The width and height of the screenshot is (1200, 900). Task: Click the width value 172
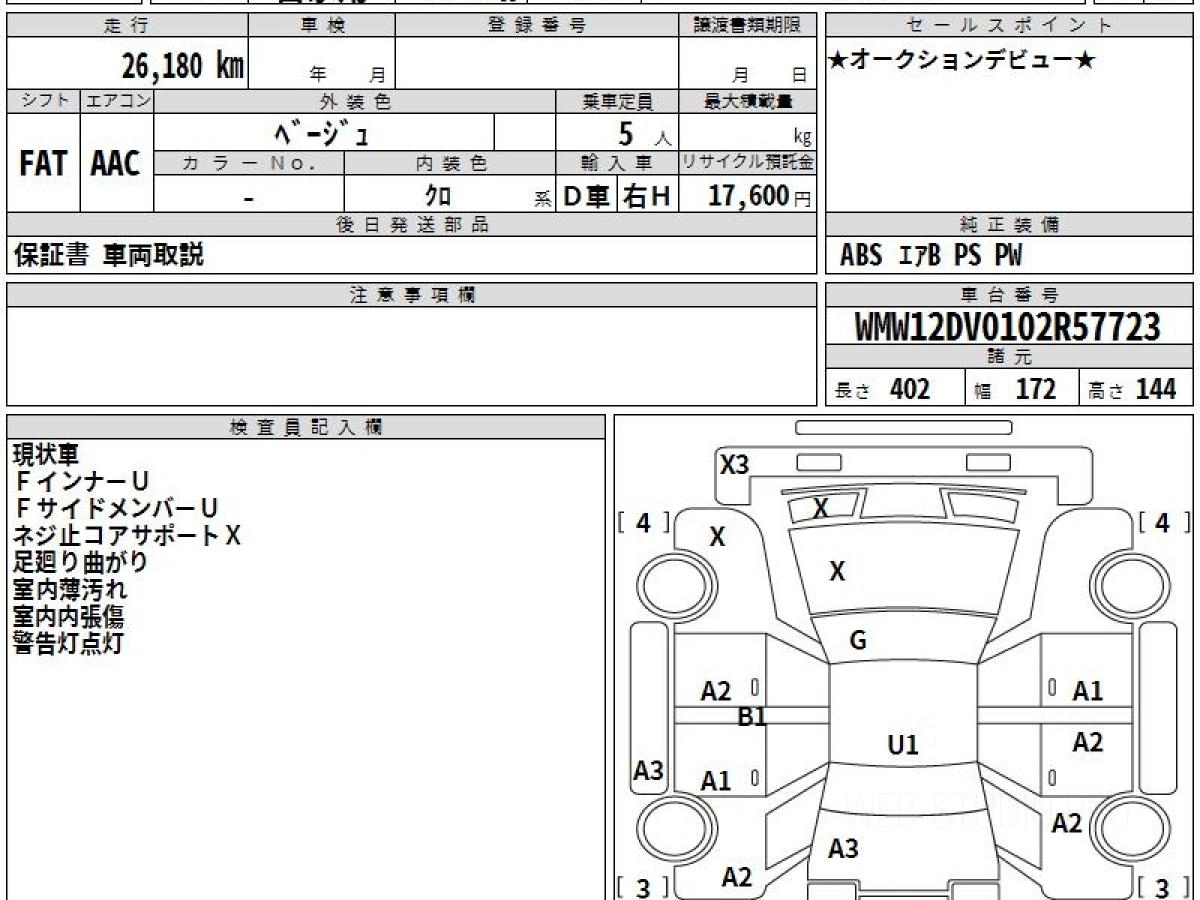pyautogui.click(x=1035, y=389)
